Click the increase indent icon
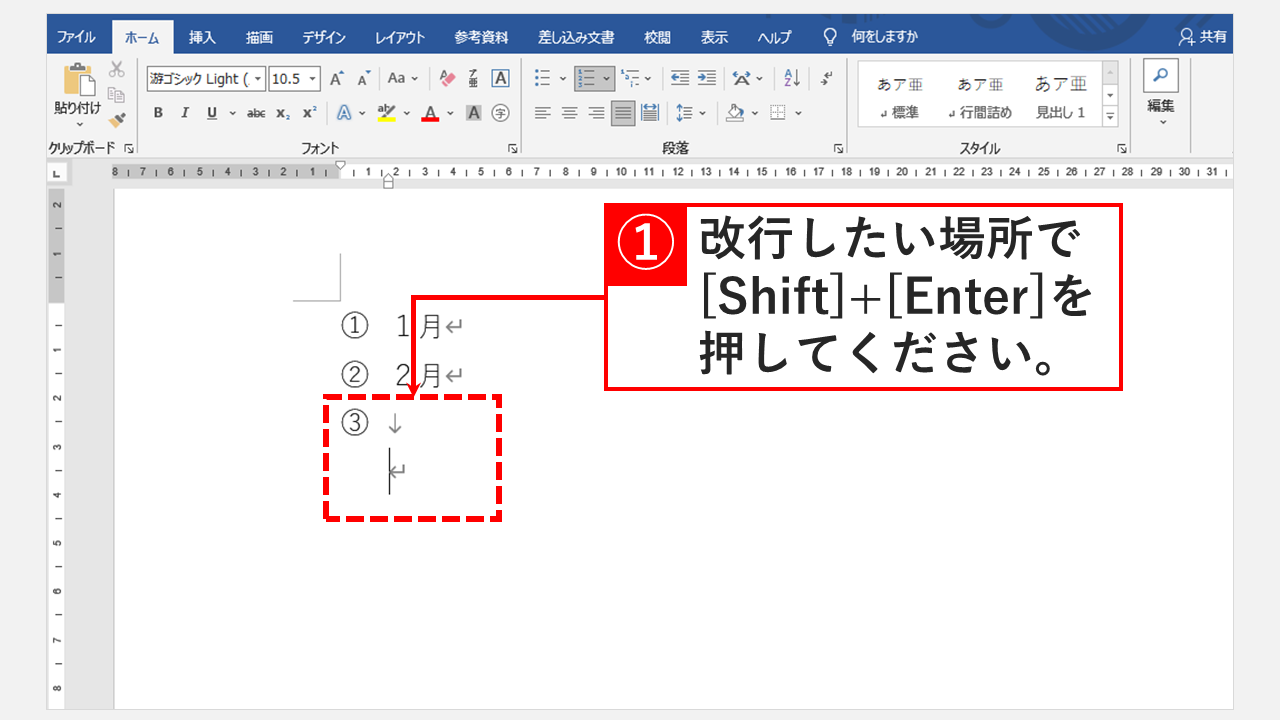Screen dimensions: 1280x720 tap(707, 78)
